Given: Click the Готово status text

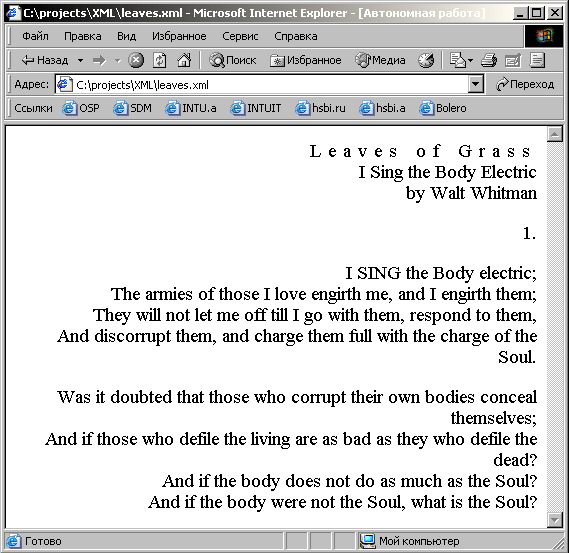Looking at the screenshot, I should coord(43,541).
